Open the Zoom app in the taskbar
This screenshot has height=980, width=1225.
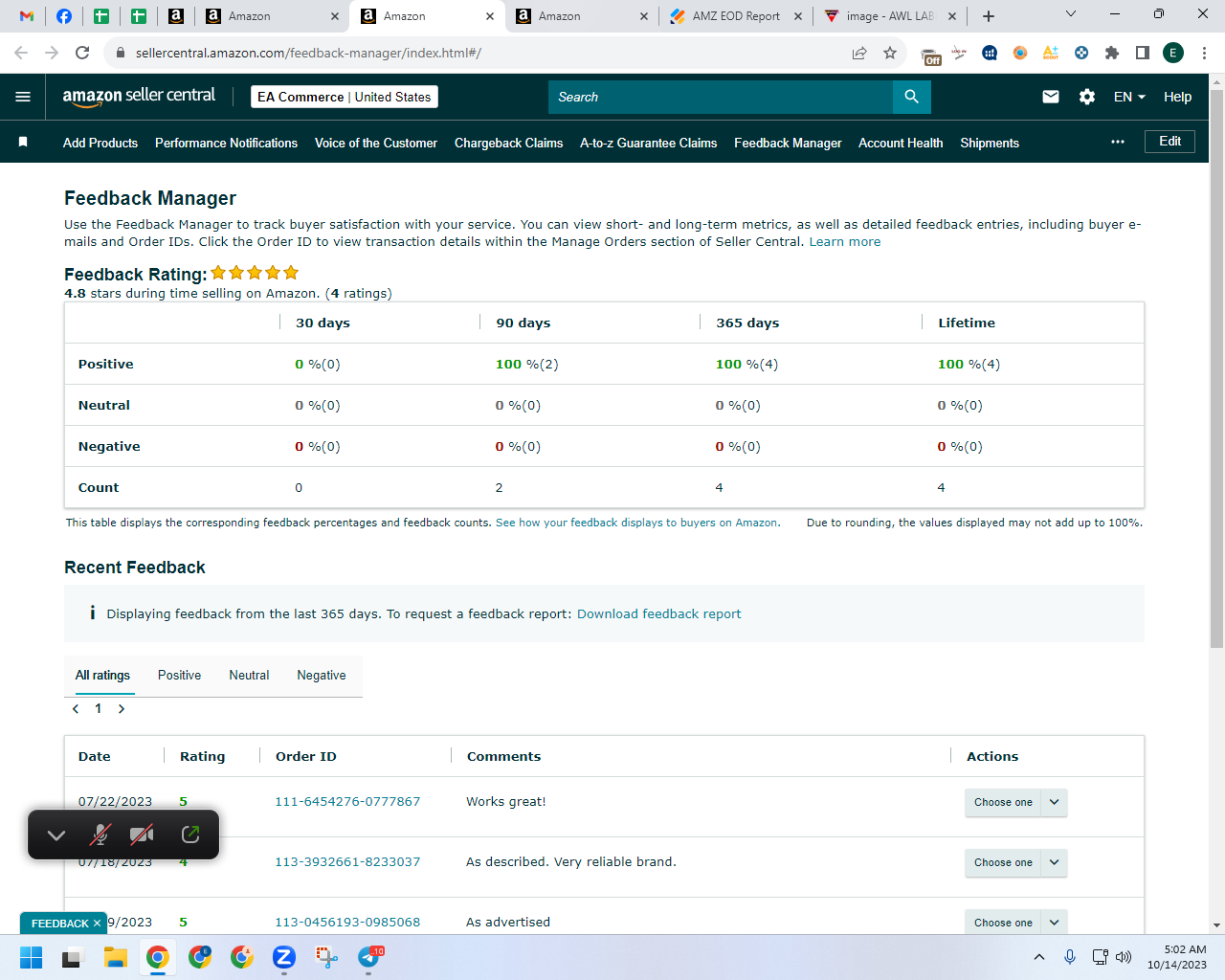coord(284,957)
